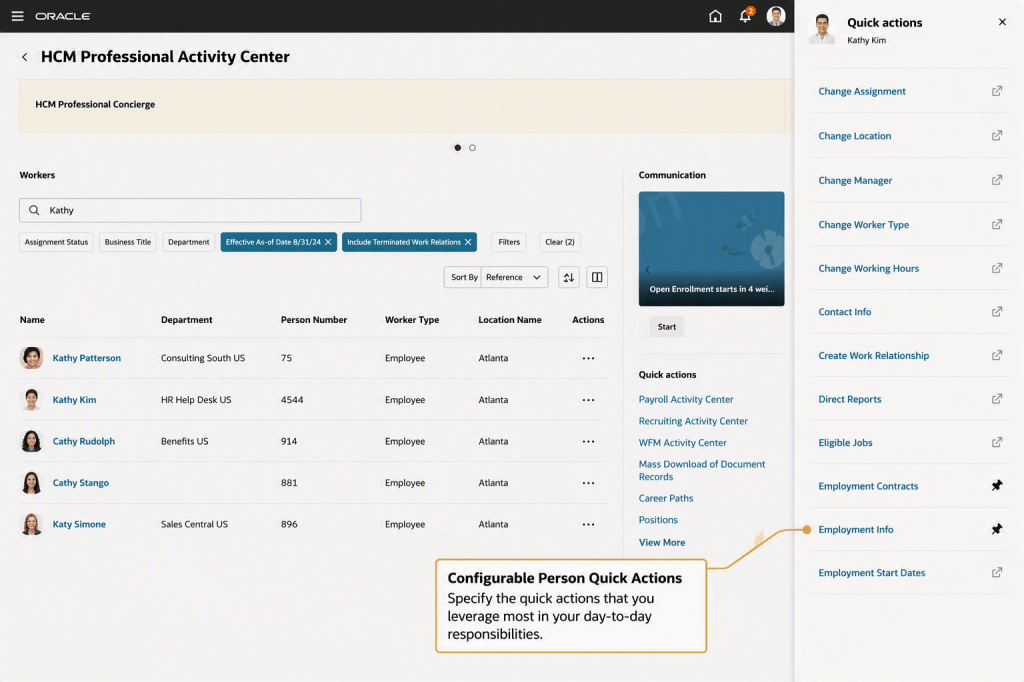Image resolution: width=1024 pixels, height=682 pixels.
Task: Toggle the sort order arrows button
Action: [569, 277]
